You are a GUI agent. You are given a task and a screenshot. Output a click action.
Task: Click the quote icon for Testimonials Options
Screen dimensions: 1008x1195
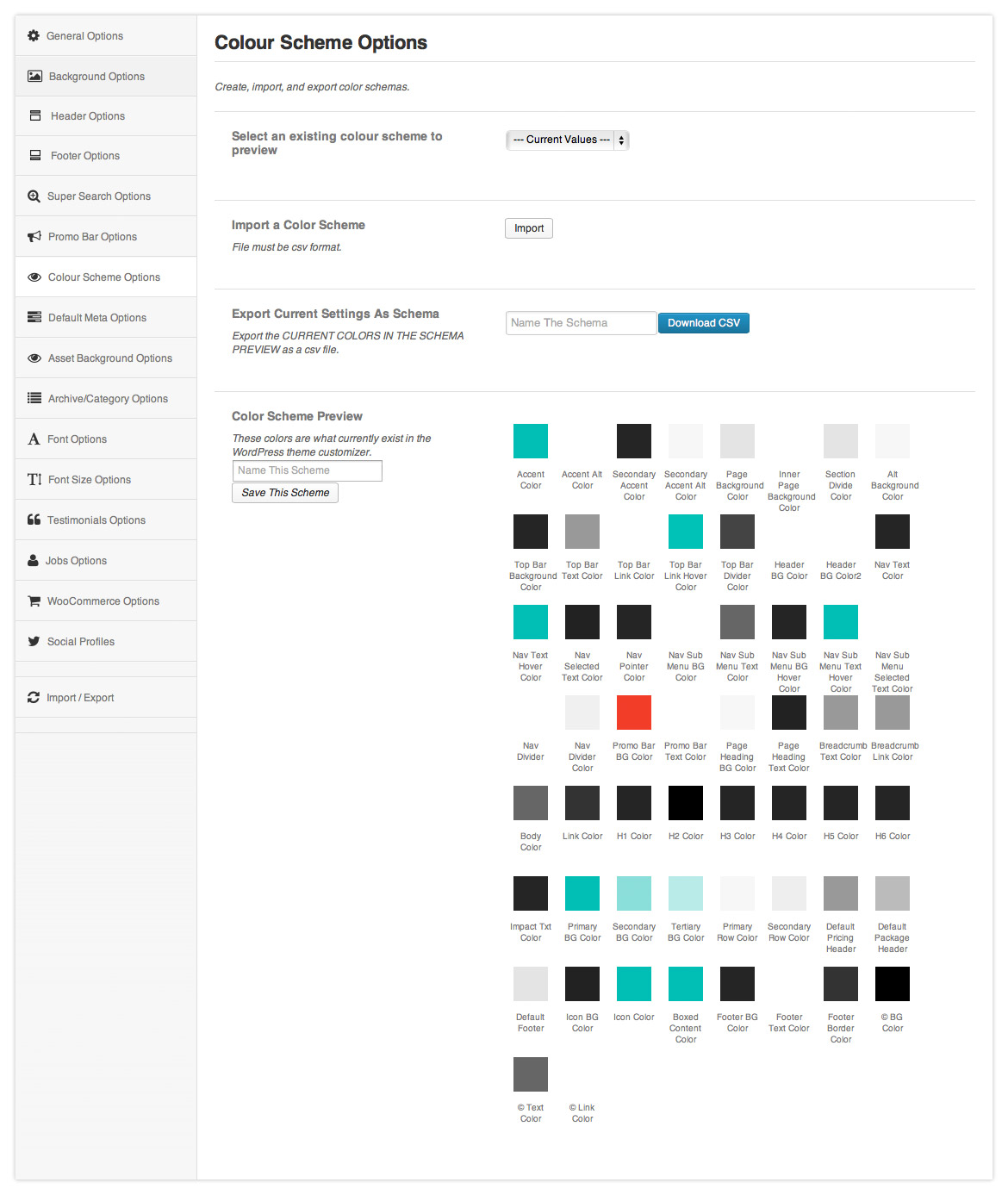(x=34, y=520)
